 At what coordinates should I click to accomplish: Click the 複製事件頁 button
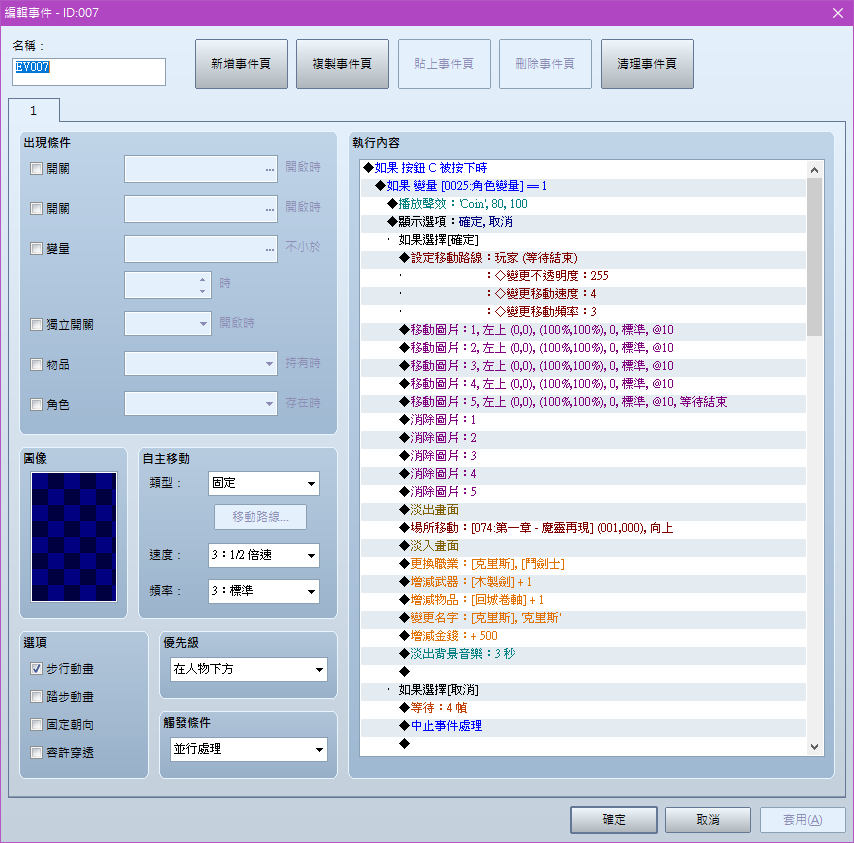coord(343,64)
